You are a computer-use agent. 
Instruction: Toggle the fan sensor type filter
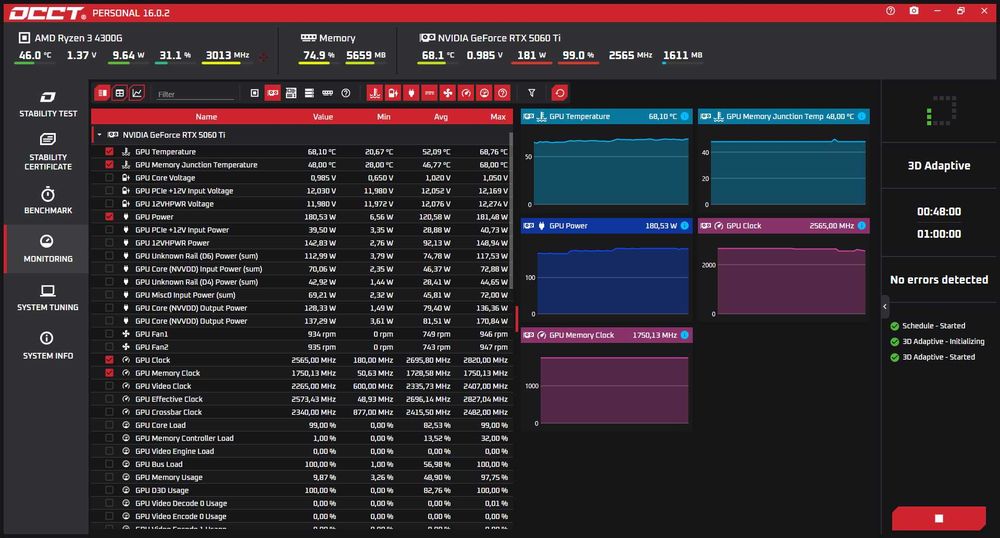pos(448,93)
